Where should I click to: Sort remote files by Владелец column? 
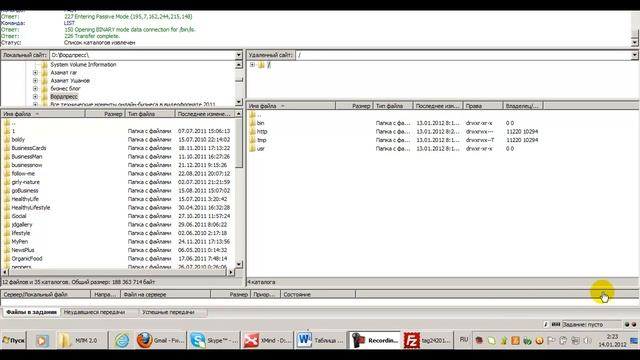[523, 106]
